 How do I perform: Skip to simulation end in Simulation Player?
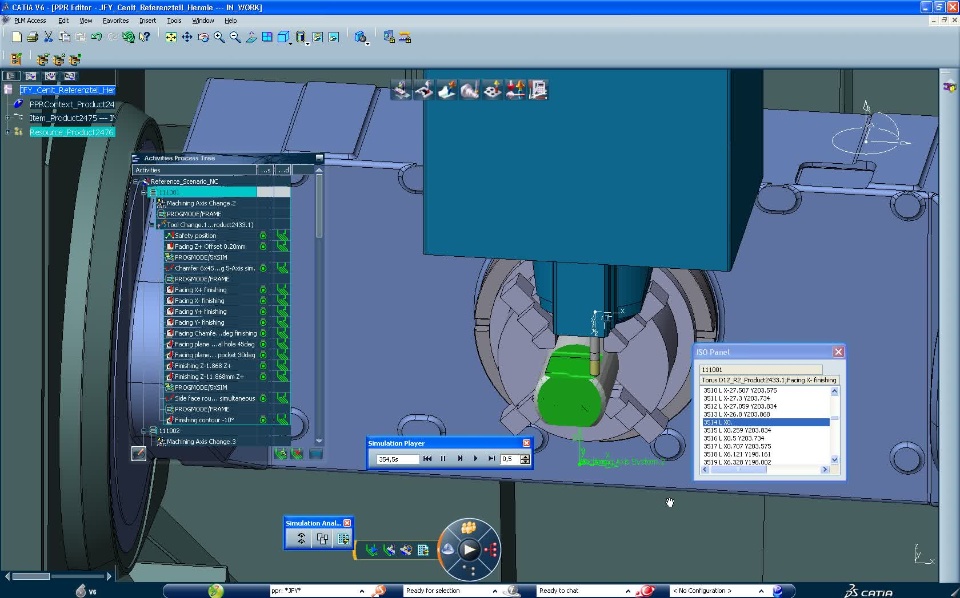coord(492,458)
